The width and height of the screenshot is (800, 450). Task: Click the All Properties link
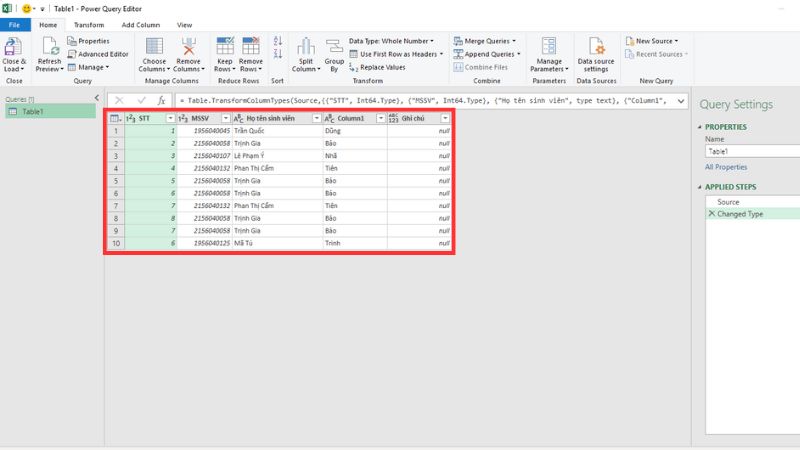[x=726, y=167]
